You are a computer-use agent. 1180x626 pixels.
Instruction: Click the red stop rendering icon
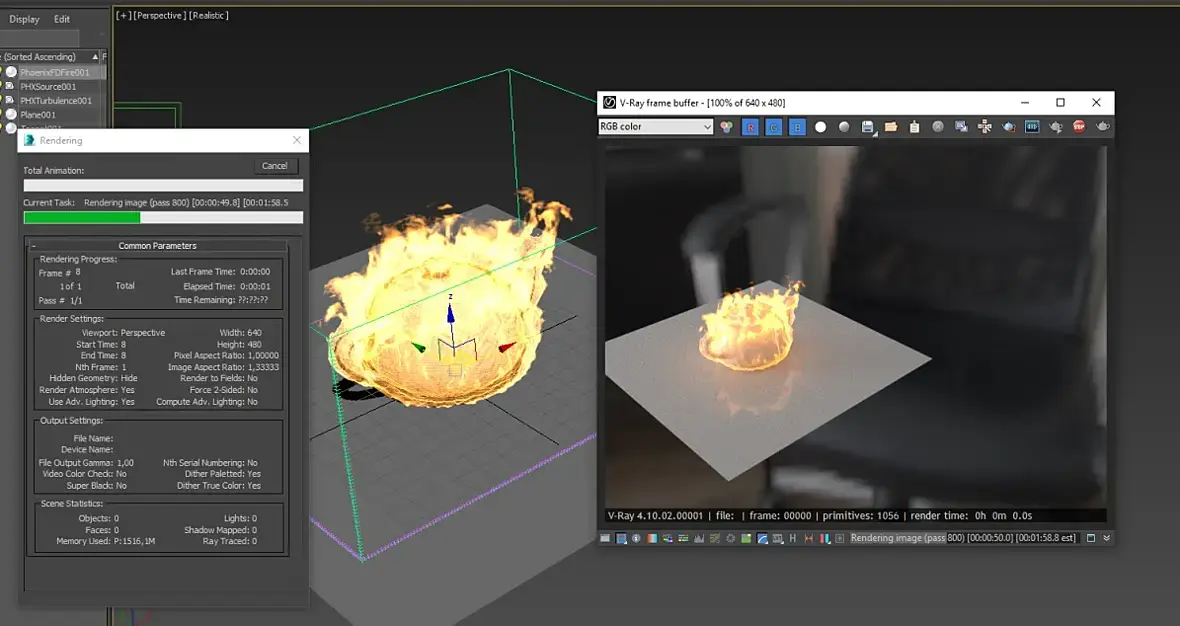pos(1079,127)
